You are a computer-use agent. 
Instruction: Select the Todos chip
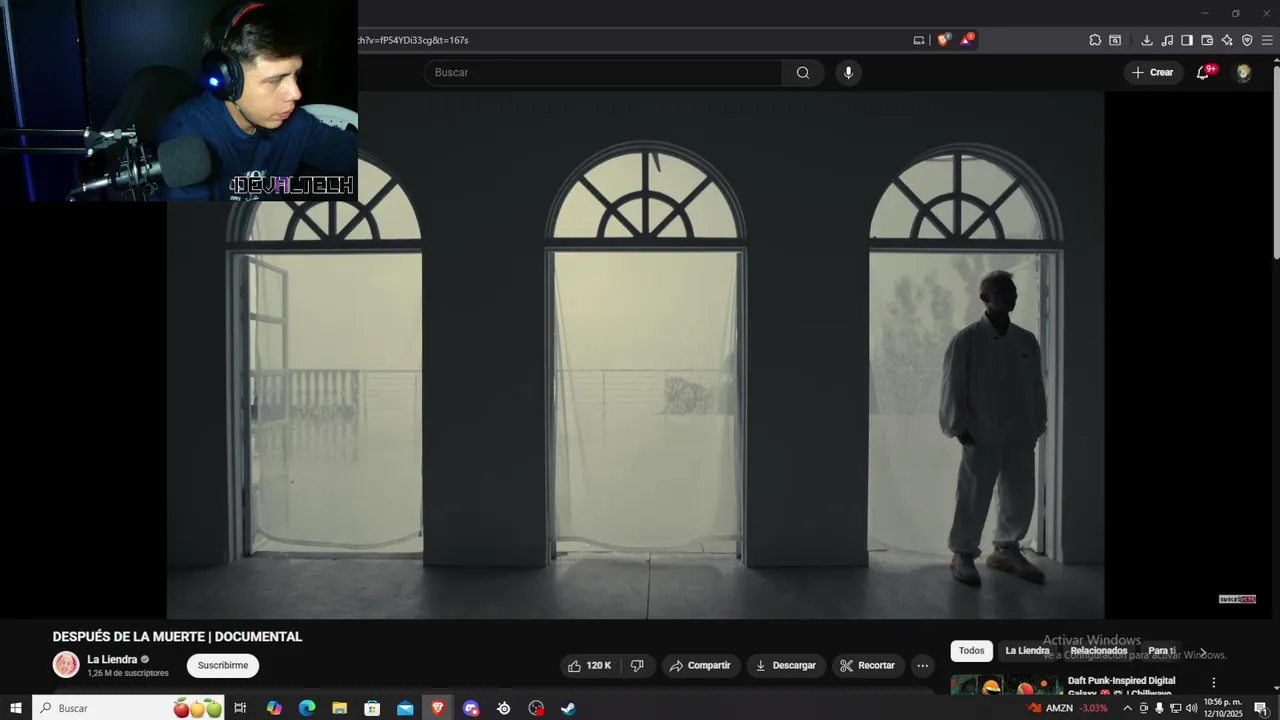pyautogui.click(x=971, y=651)
